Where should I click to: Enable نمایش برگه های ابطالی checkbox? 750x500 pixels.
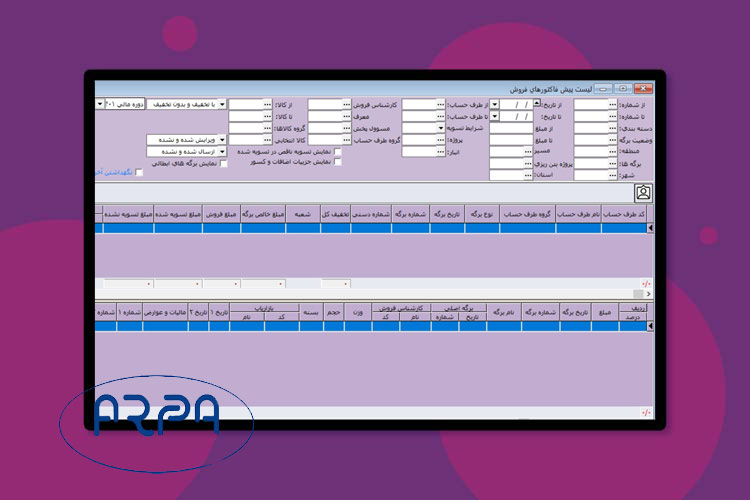click(224, 163)
